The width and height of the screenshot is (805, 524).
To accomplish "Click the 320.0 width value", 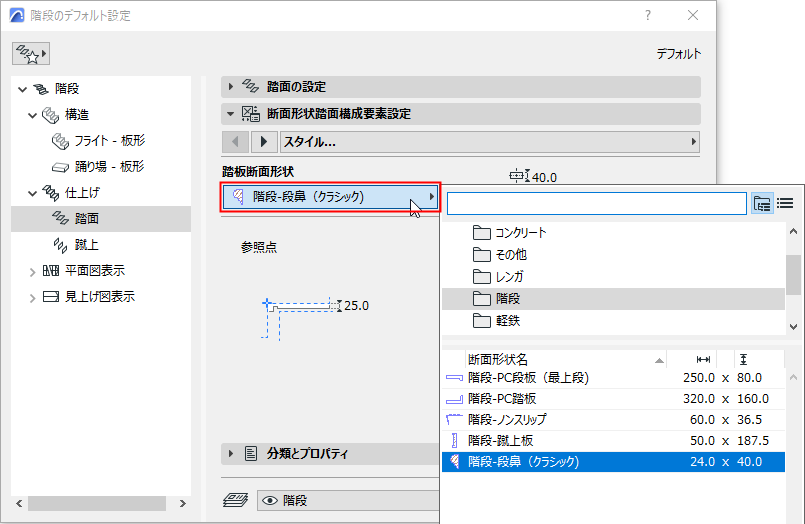I will pos(699,399).
